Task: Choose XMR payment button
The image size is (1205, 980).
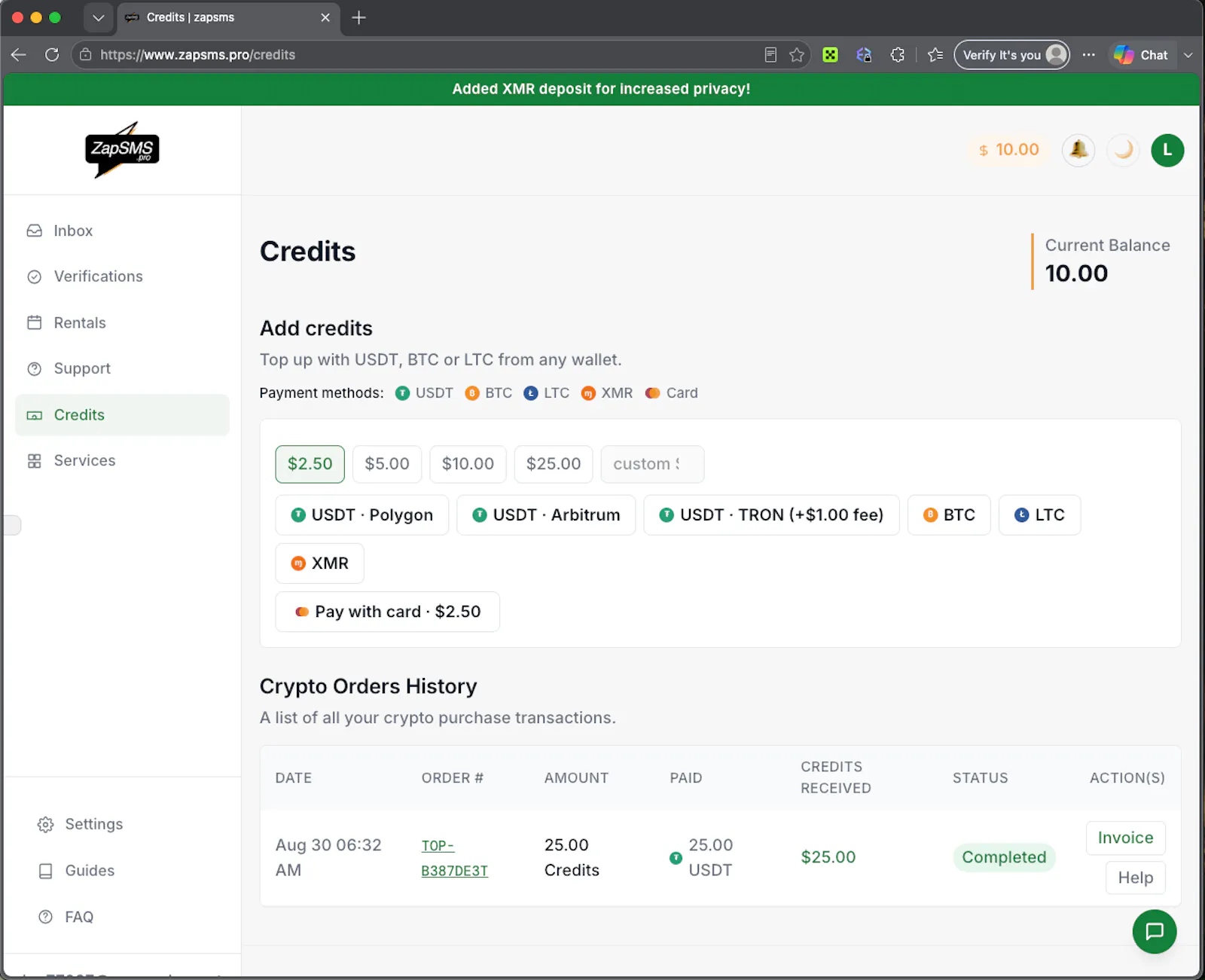Action: pyautogui.click(x=320, y=563)
